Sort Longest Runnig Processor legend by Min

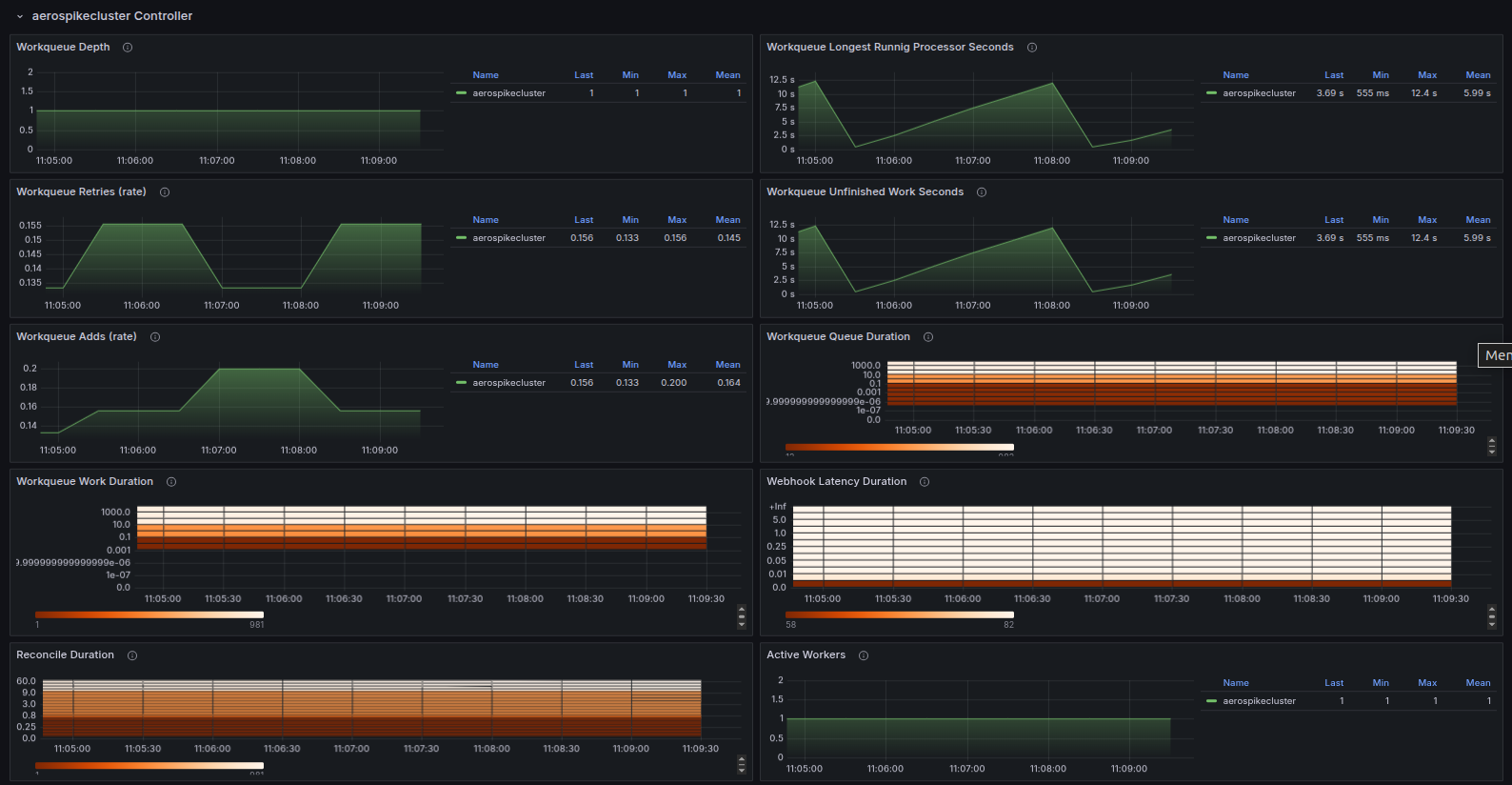coord(1381,75)
